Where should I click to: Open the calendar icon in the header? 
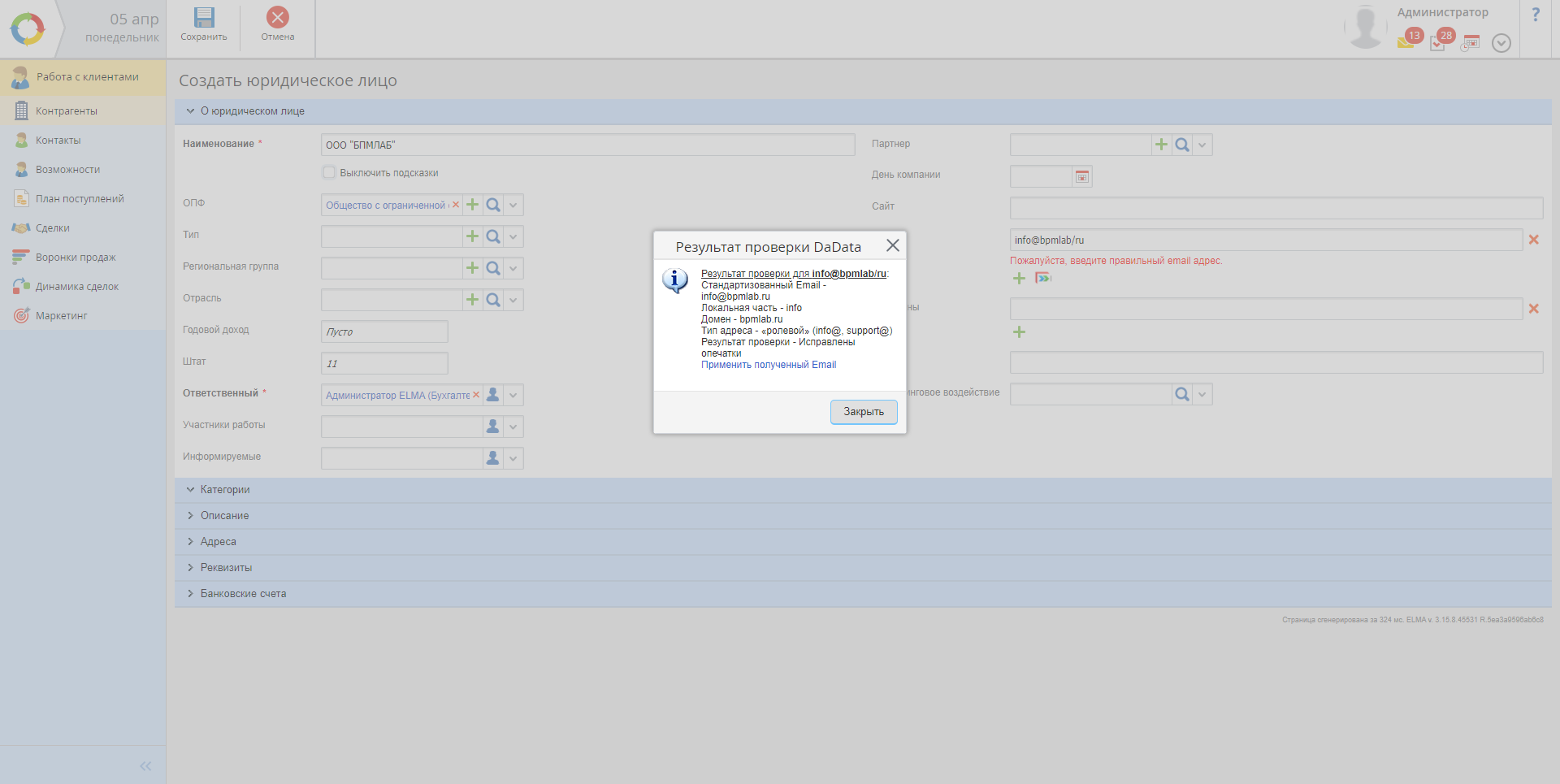pos(1471,42)
